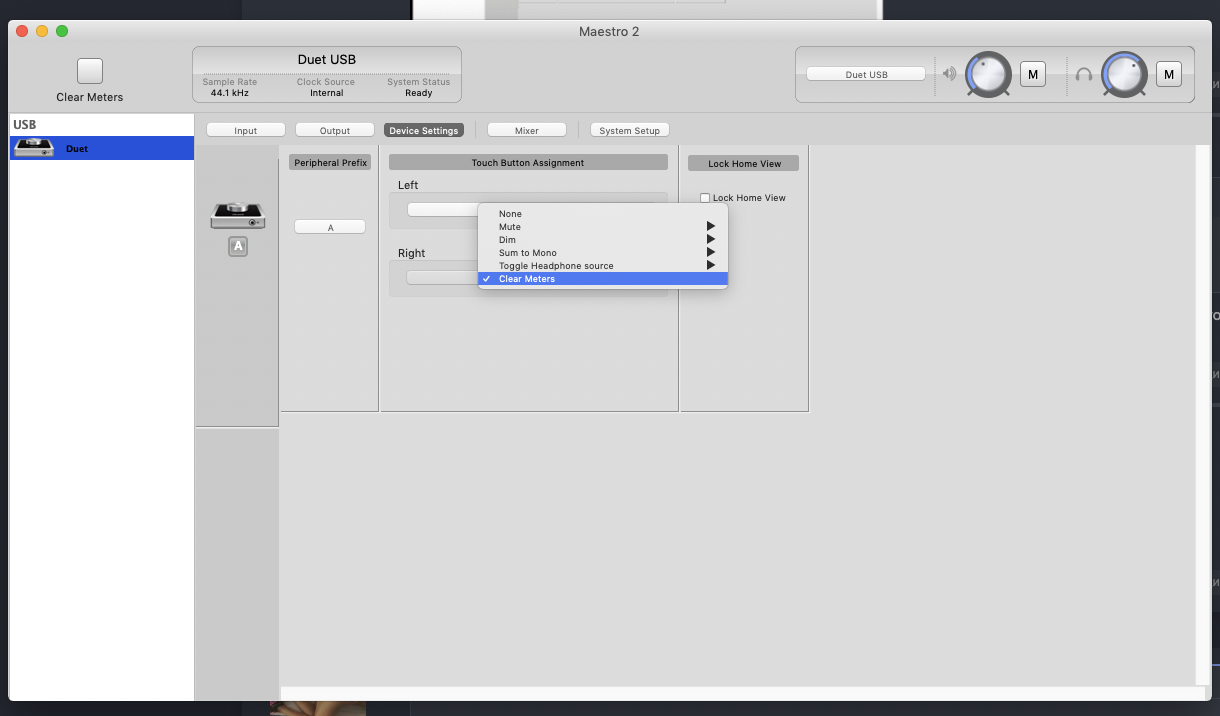Click the Peripheral Prefix header
Viewport: 1220px width, 716px height.
pyautogui.click(x=331, y=162)
